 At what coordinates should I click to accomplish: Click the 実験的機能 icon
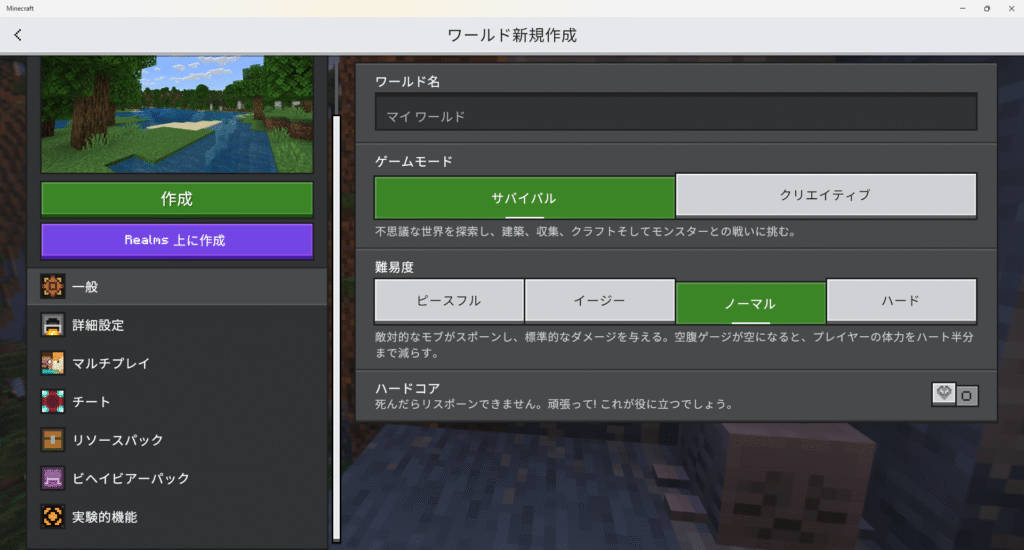[x=53, y=517]
